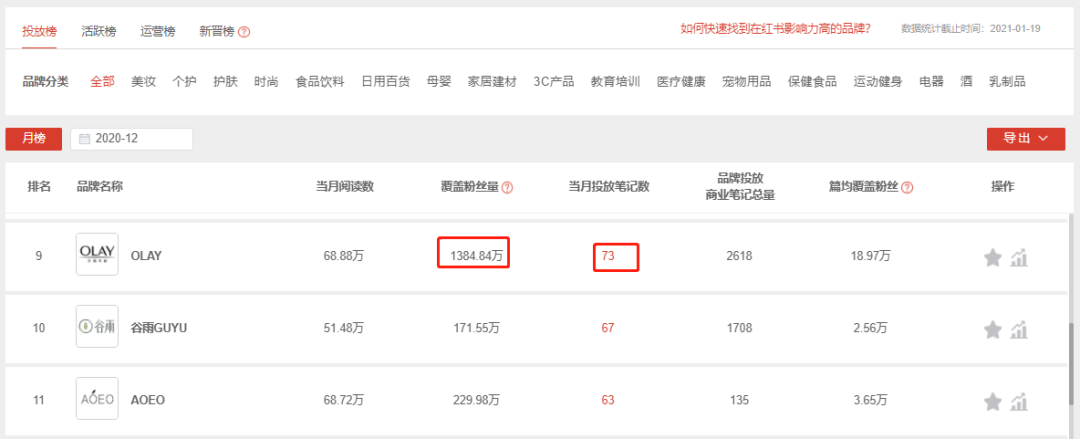
Task: Switch to the 活跃榜 tab
Action: (98, 31)
